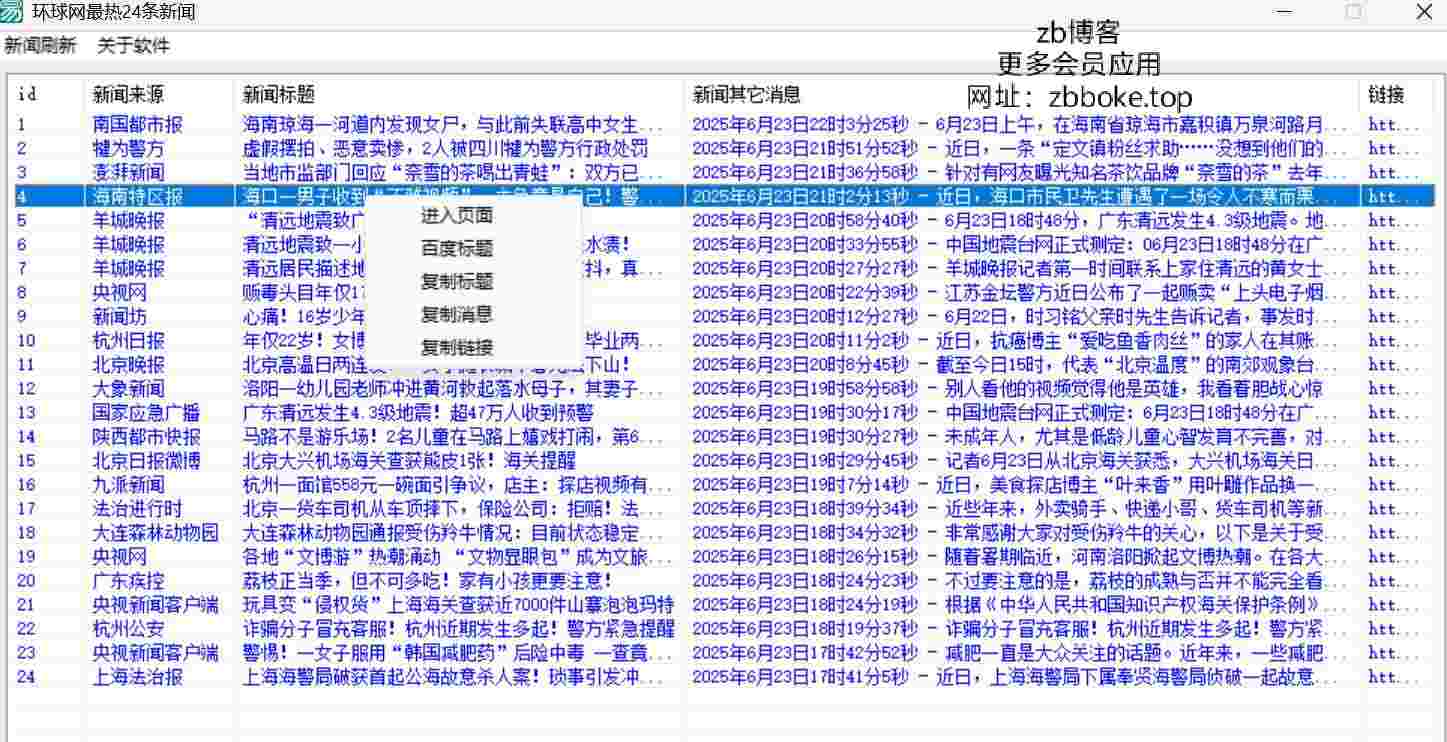
Task: Choose 进入页面 in the context menu
Action: [456, 215]
